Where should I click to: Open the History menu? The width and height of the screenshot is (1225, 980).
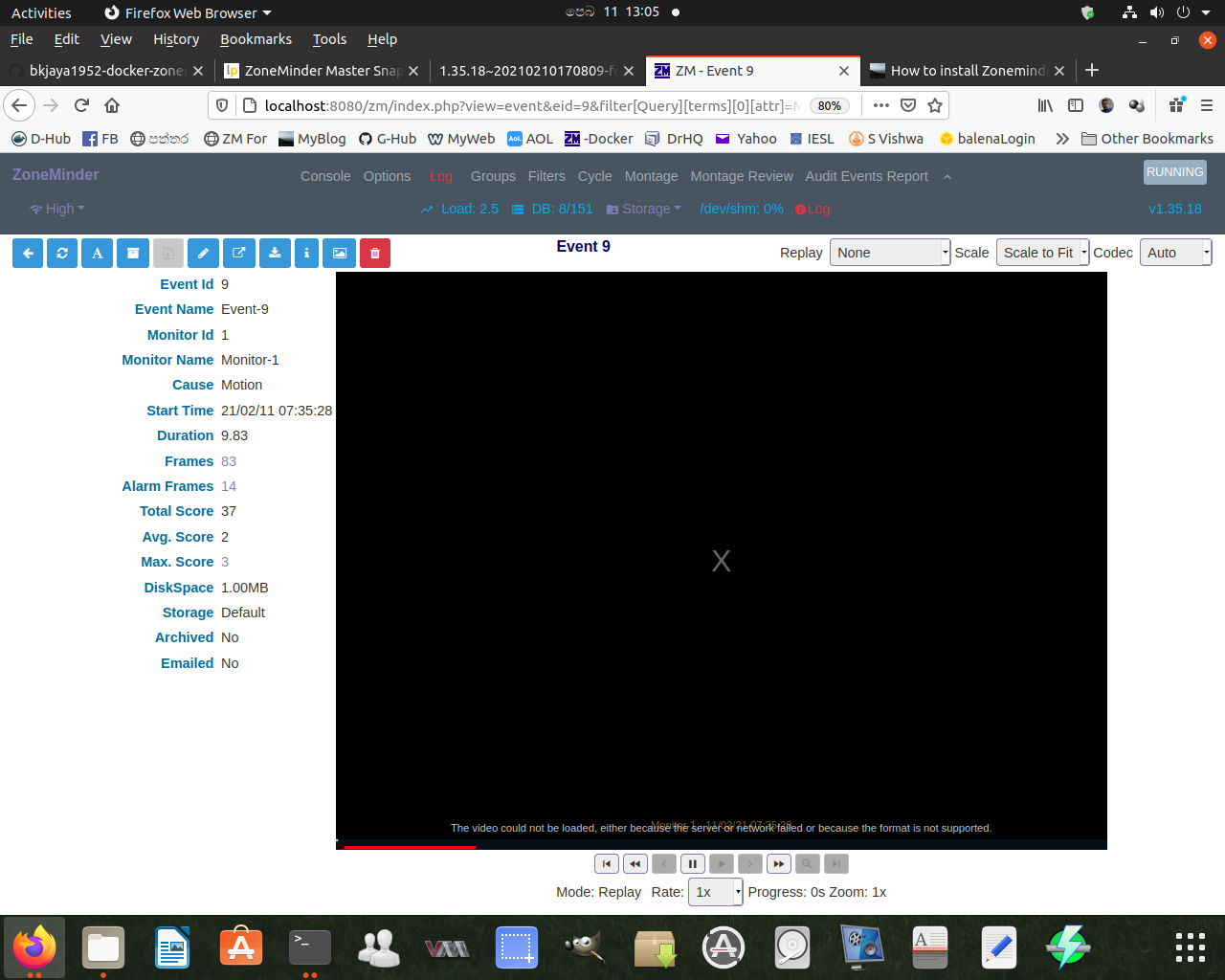coord(176,39)
